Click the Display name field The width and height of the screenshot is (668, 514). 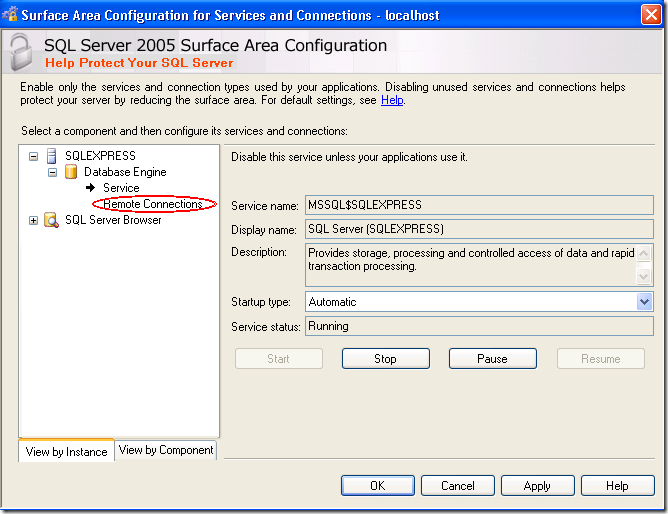click(479, 229)
